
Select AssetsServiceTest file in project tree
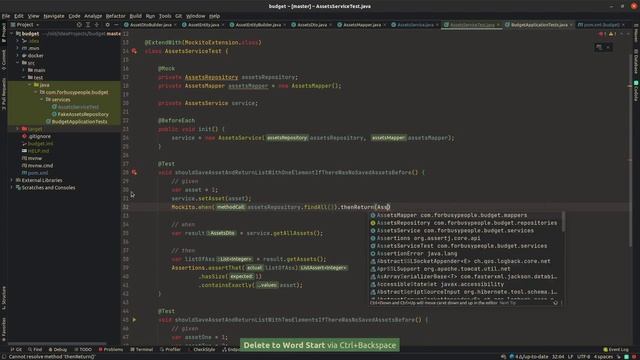pyautogui.click(x=75, y=107)
